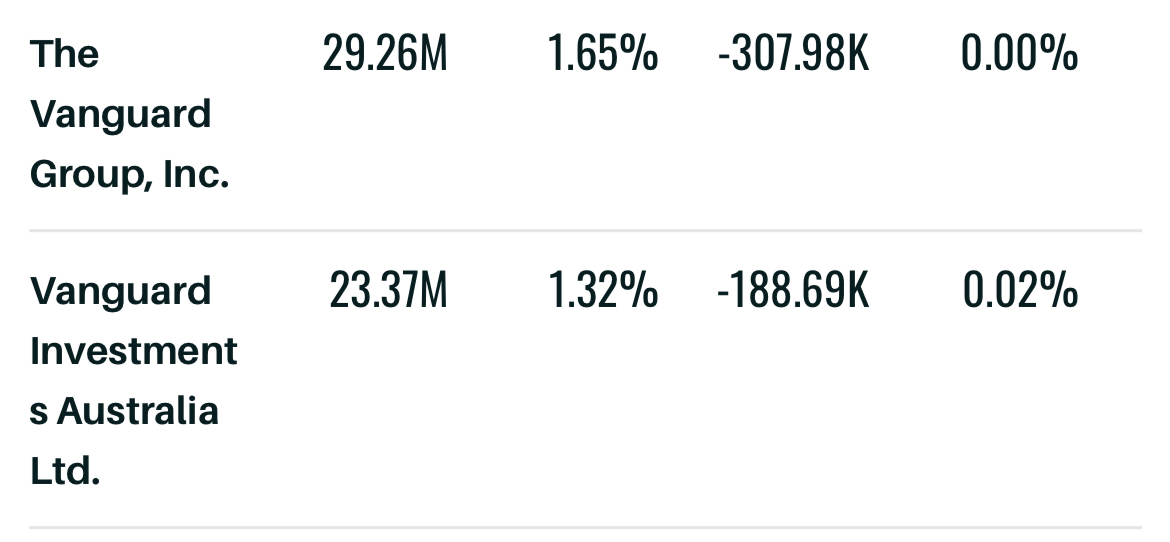The image size is (1170, 542).
Task: Click the divider line below the Australia Ltd. row
Action: [585, 528]
